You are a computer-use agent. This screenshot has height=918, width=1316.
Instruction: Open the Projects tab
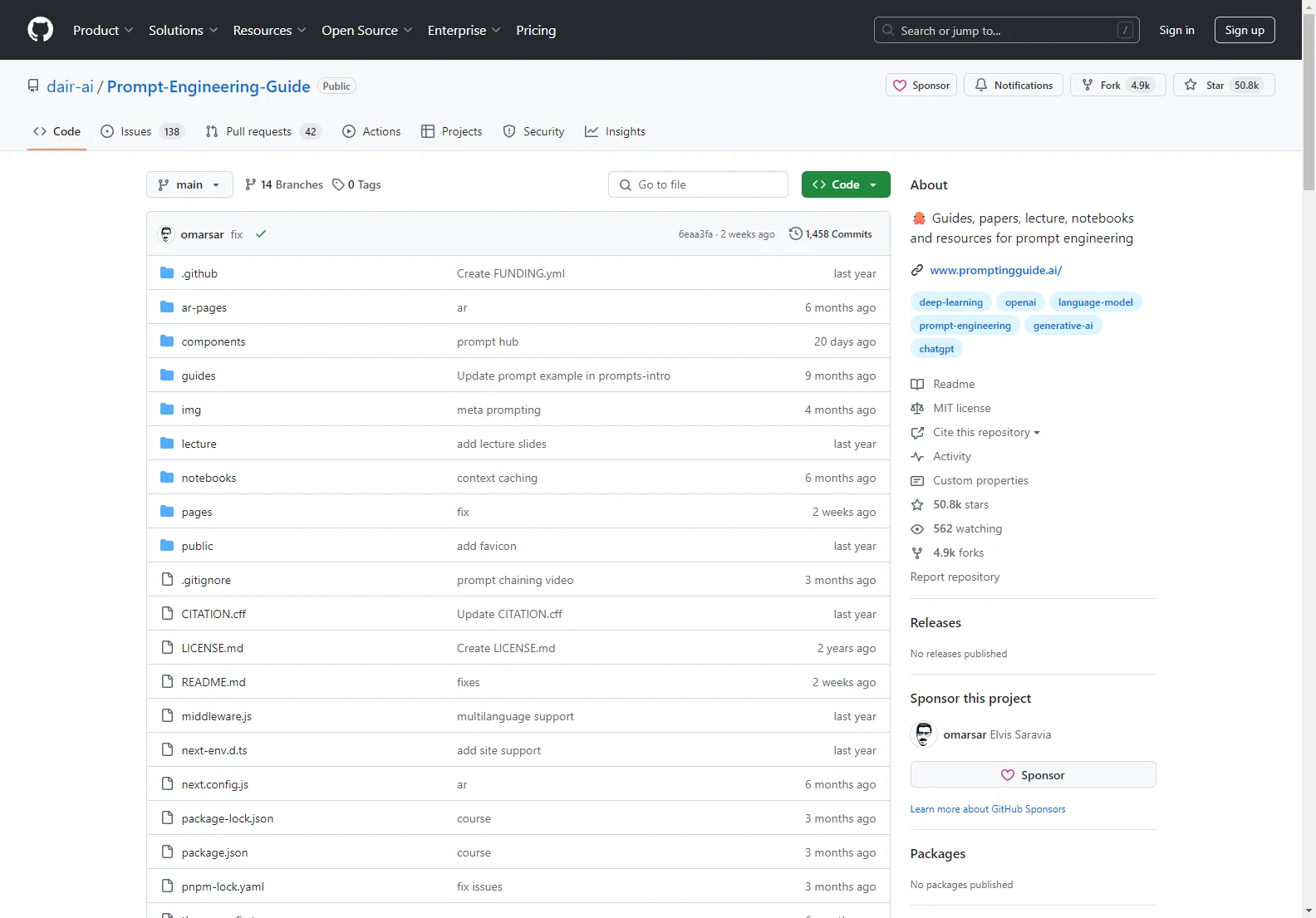(452, 131)
